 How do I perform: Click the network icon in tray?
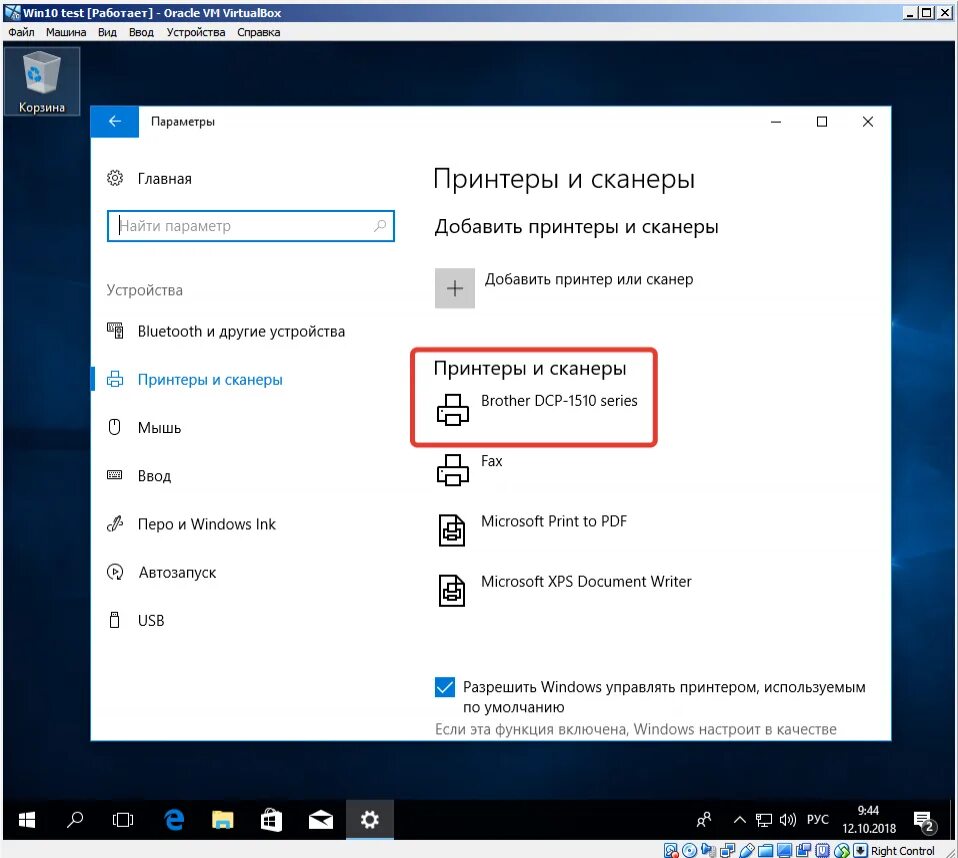pos(763,820)
